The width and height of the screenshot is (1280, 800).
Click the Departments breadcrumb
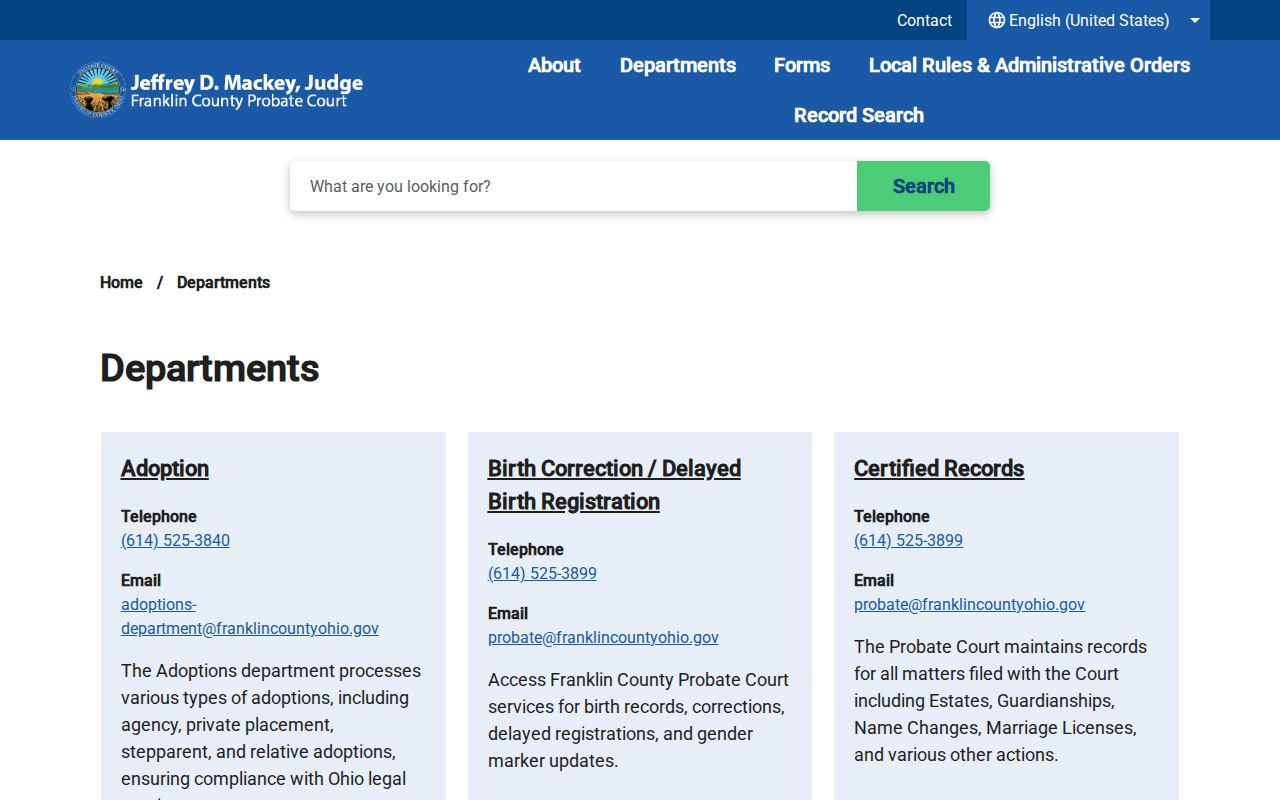coord(223,282)
